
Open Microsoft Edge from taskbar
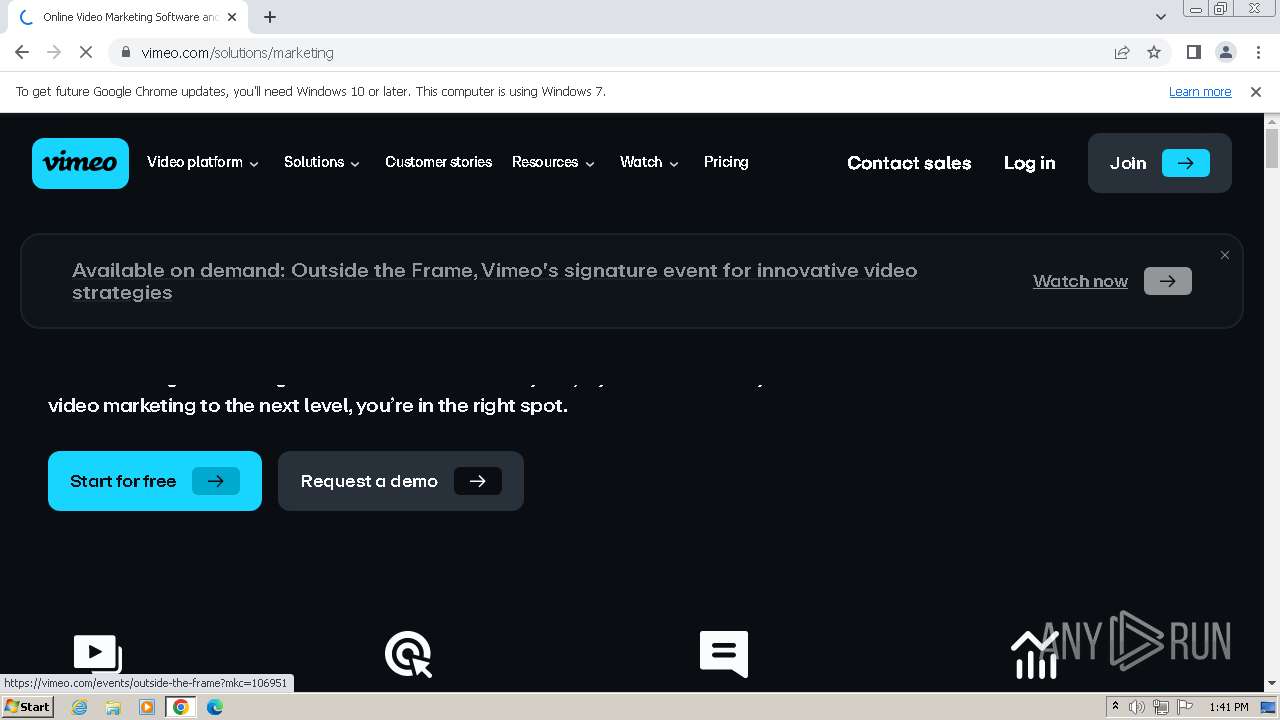tap(215, 707)
